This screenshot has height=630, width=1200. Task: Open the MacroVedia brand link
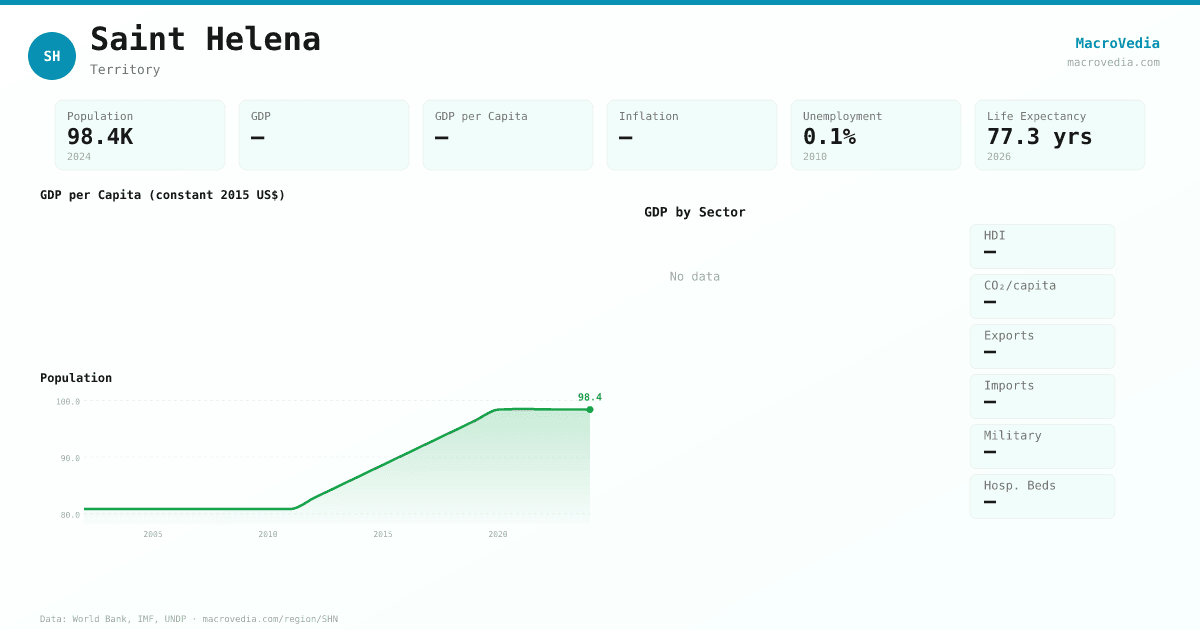coord(1117,43)
